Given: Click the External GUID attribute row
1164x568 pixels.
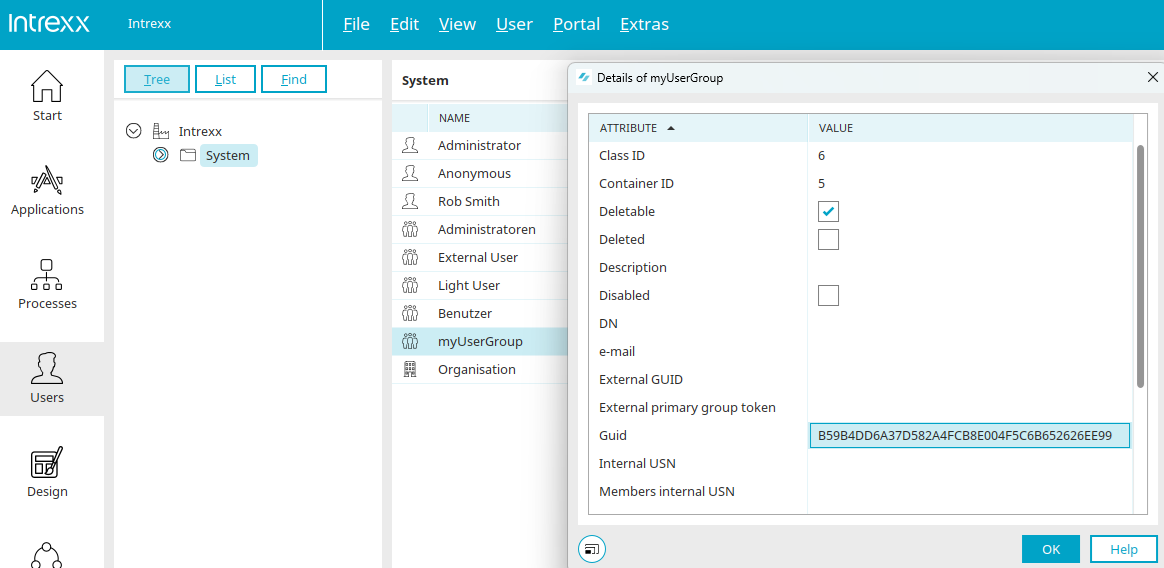Looking at the screenshot, I should pos(861,379).
